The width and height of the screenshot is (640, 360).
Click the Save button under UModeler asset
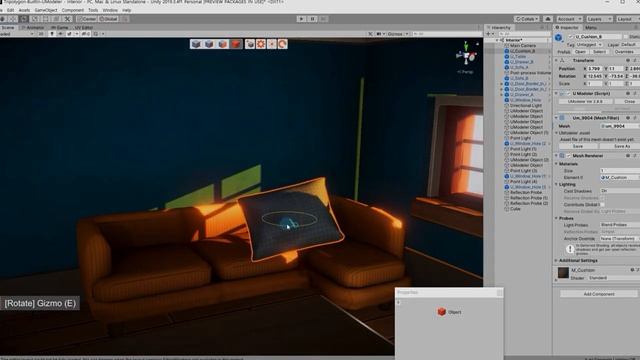(x=578, y=146)
